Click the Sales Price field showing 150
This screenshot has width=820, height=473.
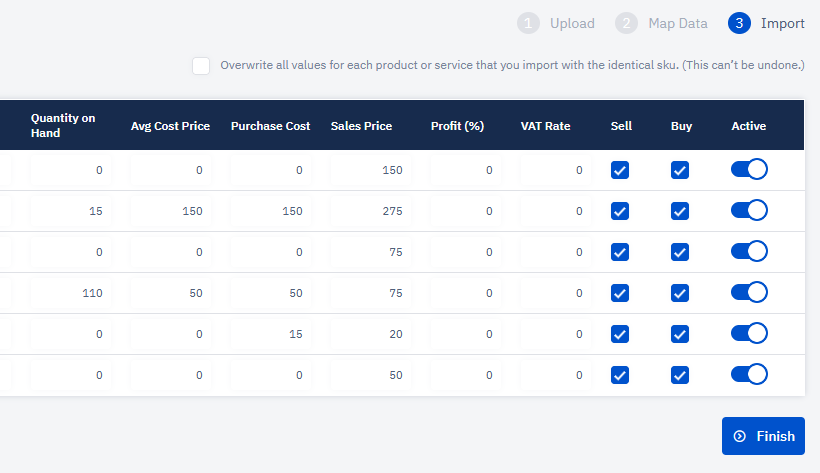(371, 170)
